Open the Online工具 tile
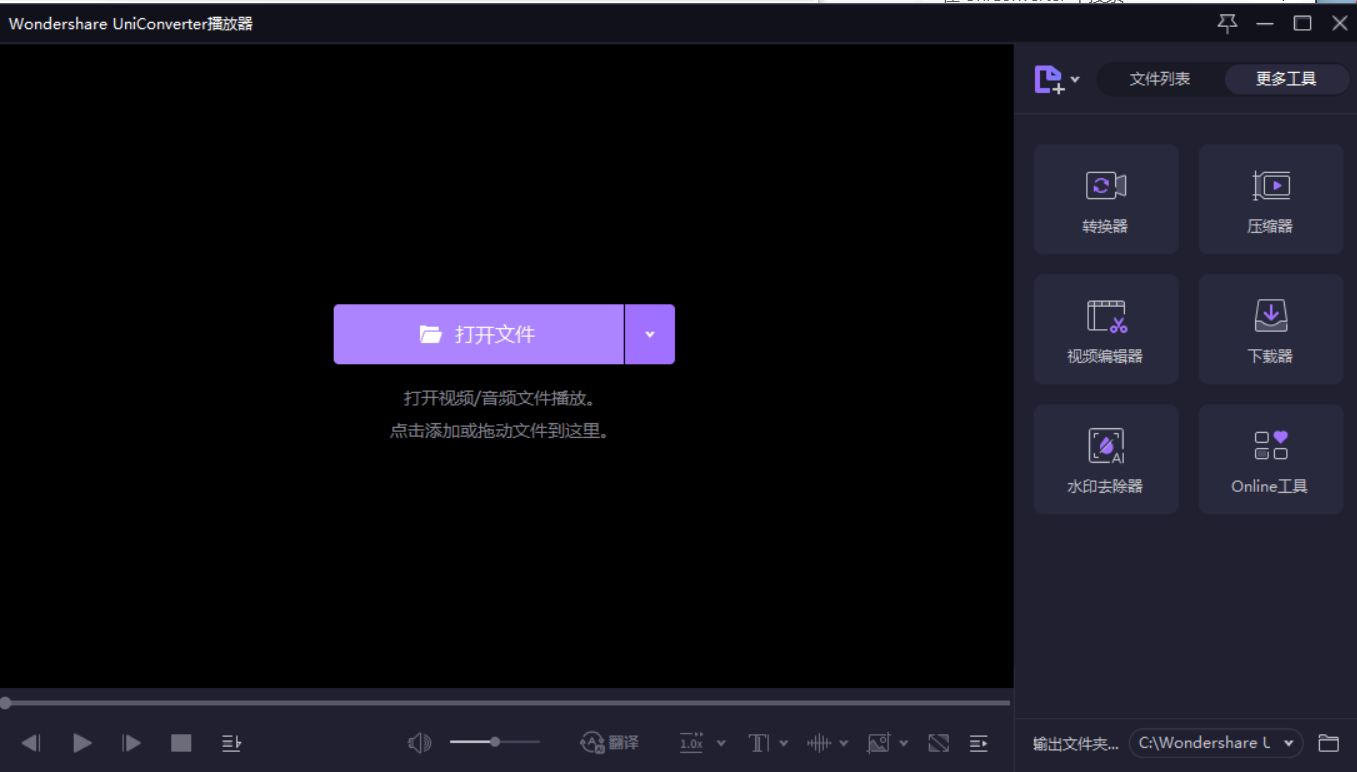Viewport: 1357px width, 772px height. point(1271,459)
